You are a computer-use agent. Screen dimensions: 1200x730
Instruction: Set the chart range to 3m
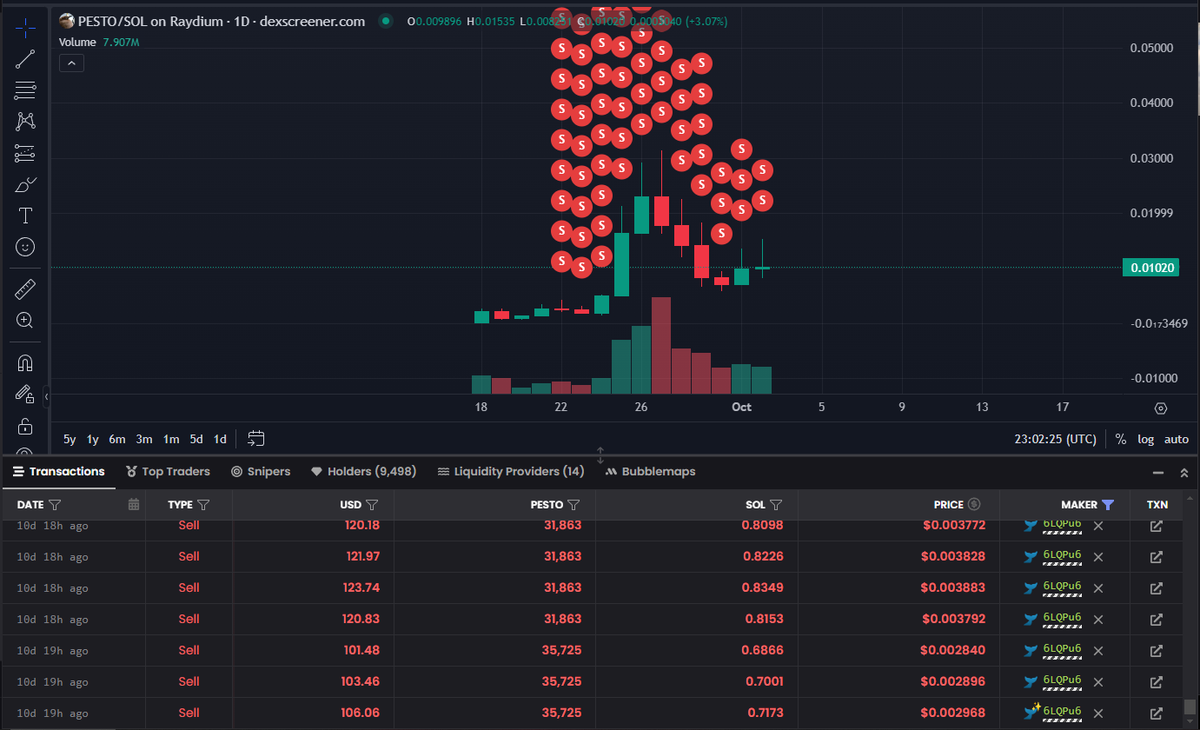144,439
